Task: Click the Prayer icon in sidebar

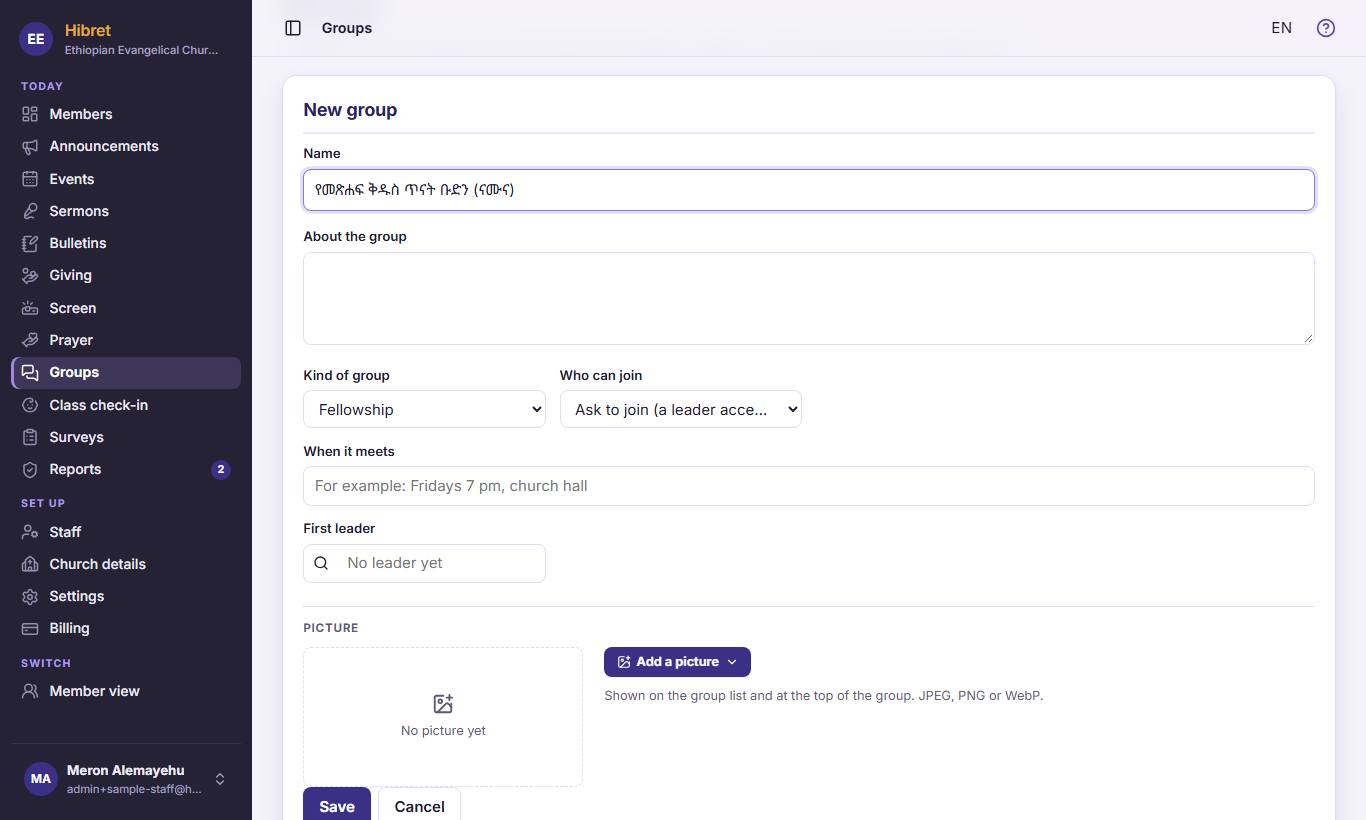Action: point(30,340)
